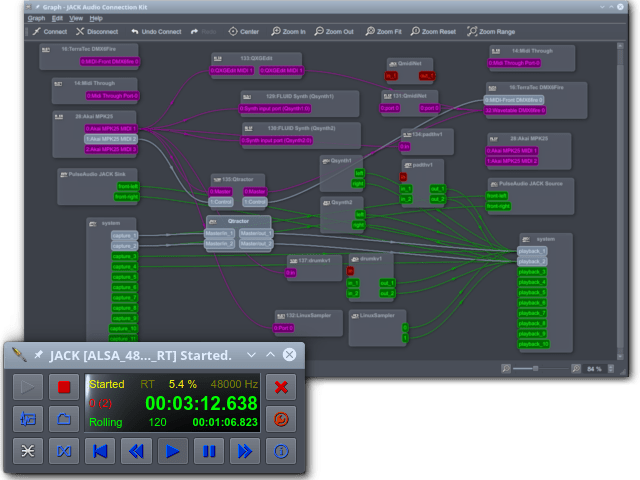Screen dimensions: 640x480
Task: Select Qsynth1 left output port
Action: [x=359, y=173]
